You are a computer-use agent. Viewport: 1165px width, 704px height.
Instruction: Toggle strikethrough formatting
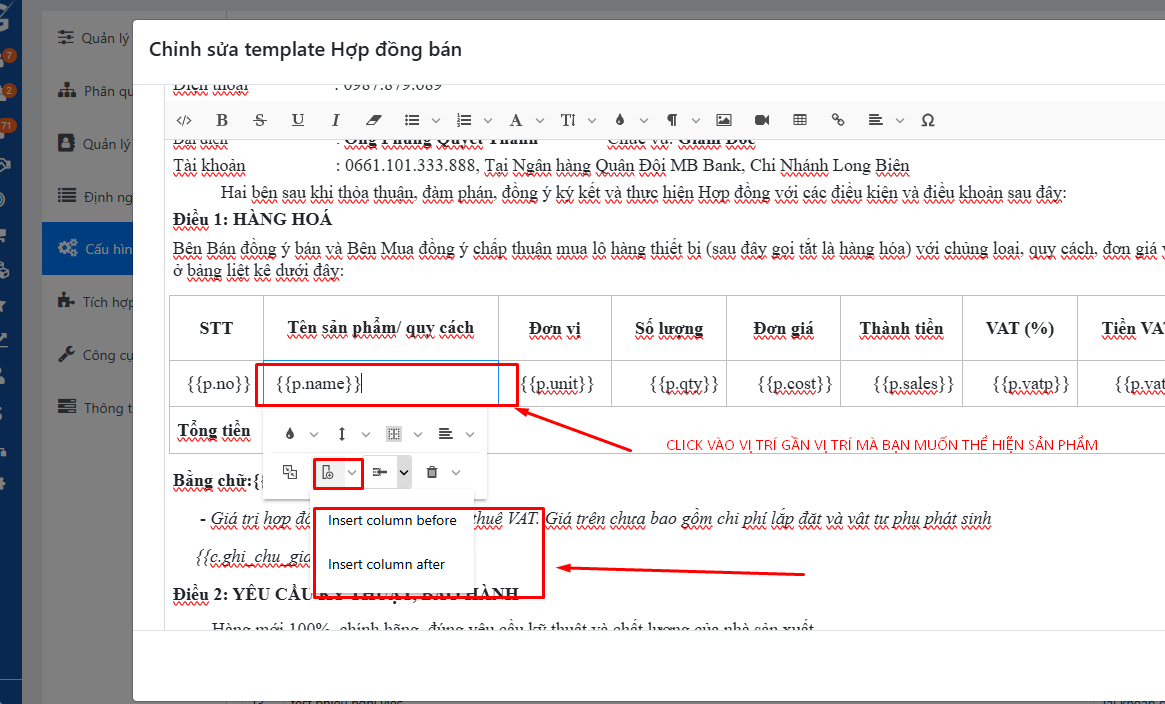260,120
